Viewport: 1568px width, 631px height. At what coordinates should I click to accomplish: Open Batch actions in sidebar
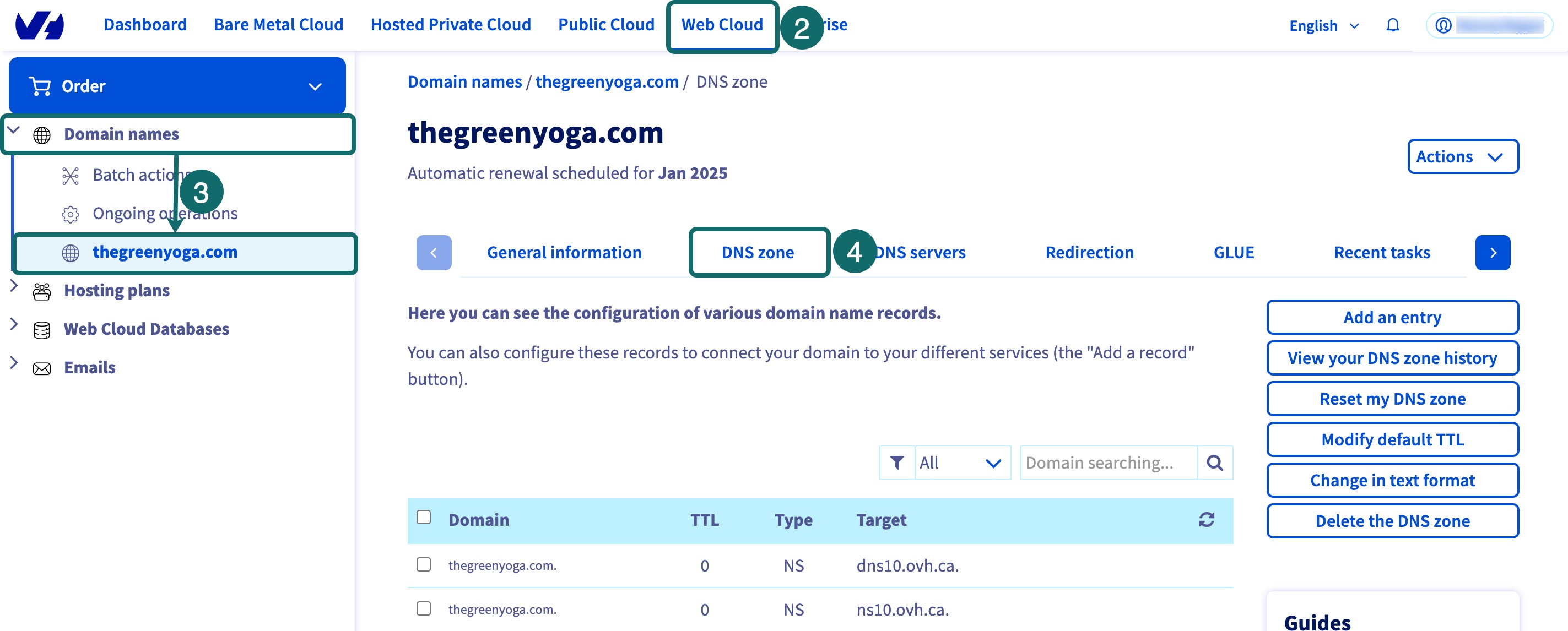pos(142,175)
